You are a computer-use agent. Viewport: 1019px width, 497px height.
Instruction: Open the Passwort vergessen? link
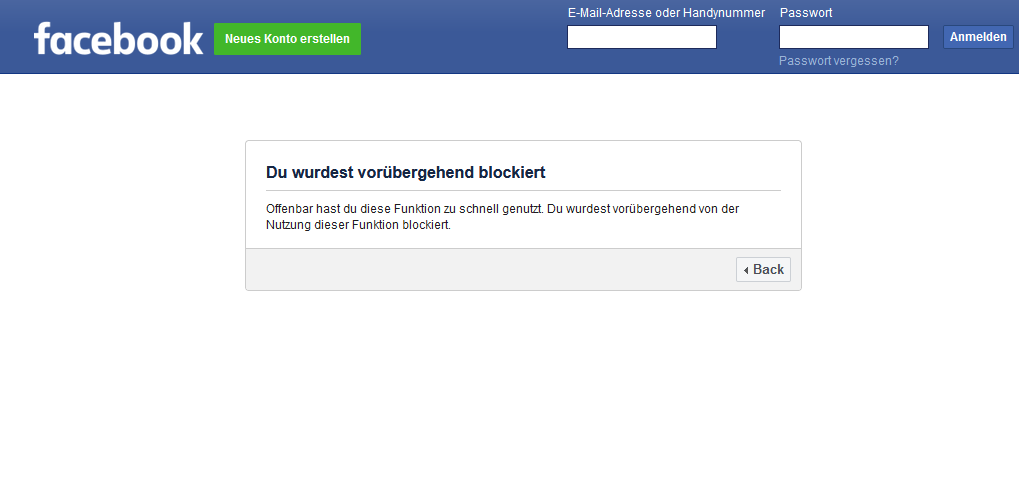click(x=838, y=61)
